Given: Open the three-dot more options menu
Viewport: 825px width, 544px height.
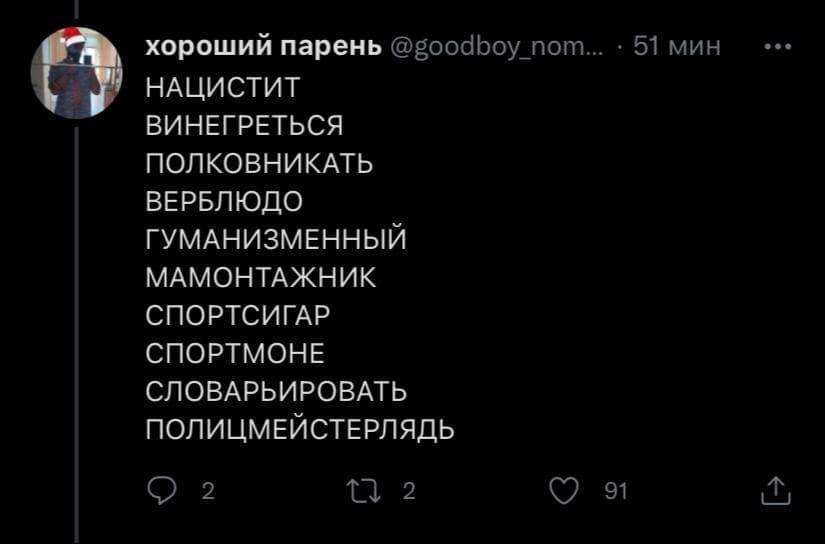Looking at the screenshot, I should (x=778, y=47).
